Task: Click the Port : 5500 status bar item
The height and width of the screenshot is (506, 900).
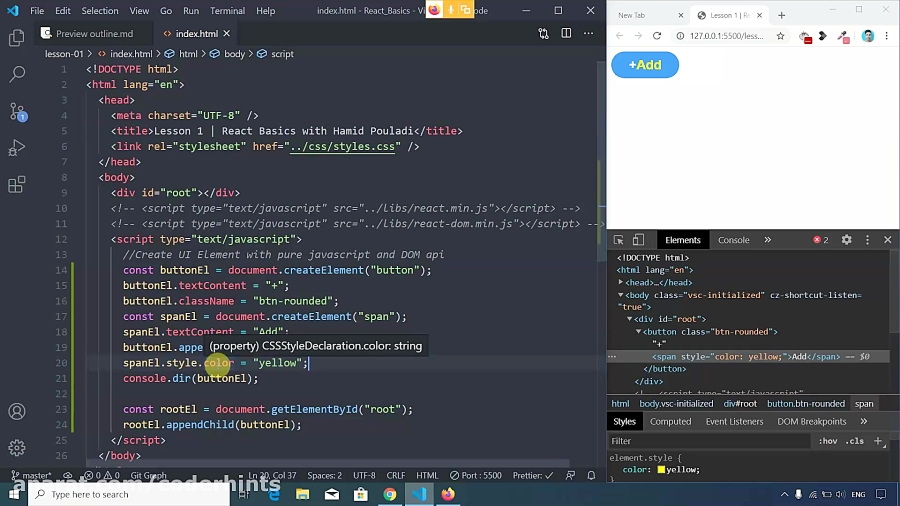Action: [474, 476]
